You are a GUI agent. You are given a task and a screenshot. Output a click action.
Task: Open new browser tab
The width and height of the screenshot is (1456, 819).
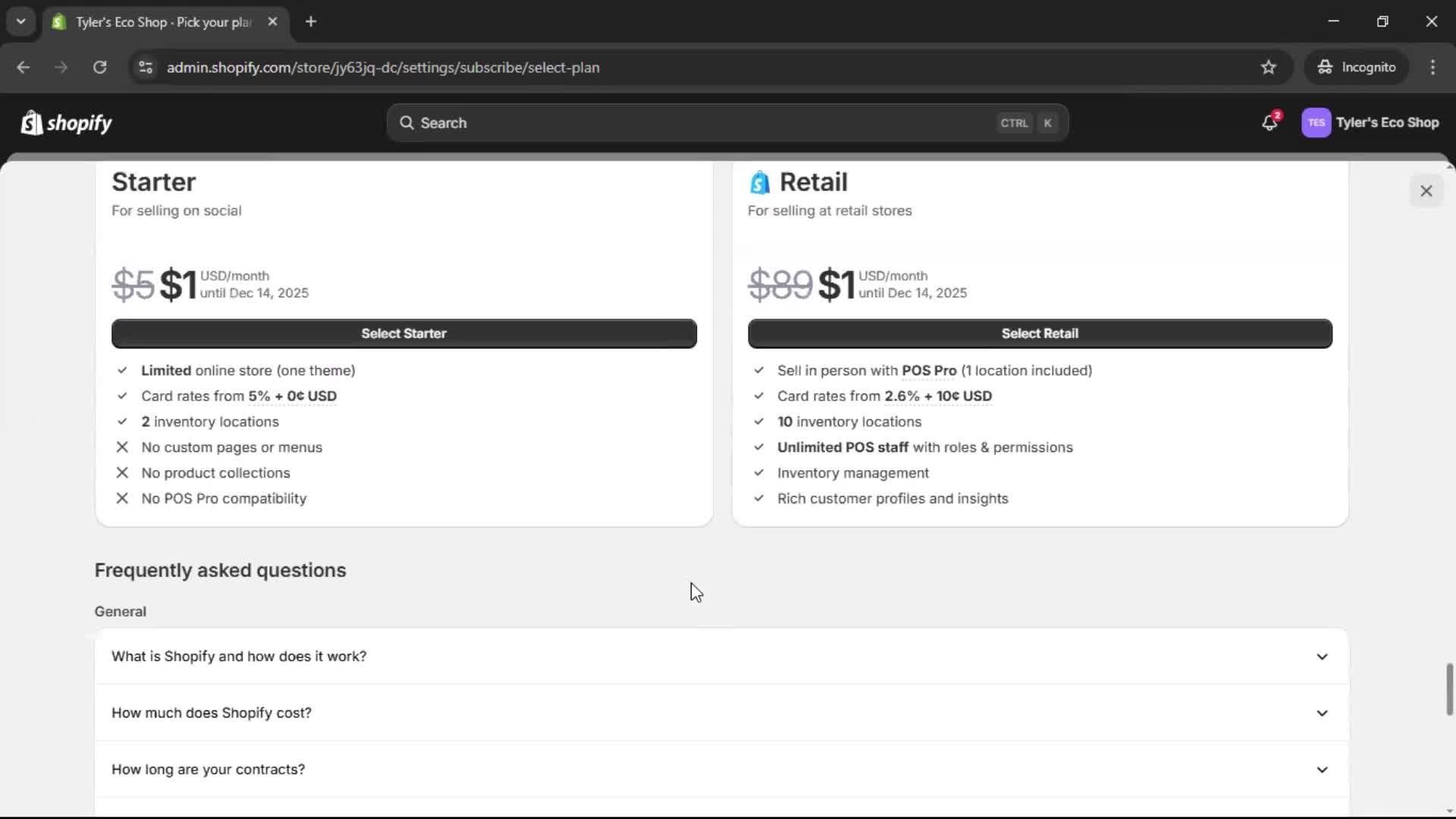pyautogui.click(x=311, y=22)
